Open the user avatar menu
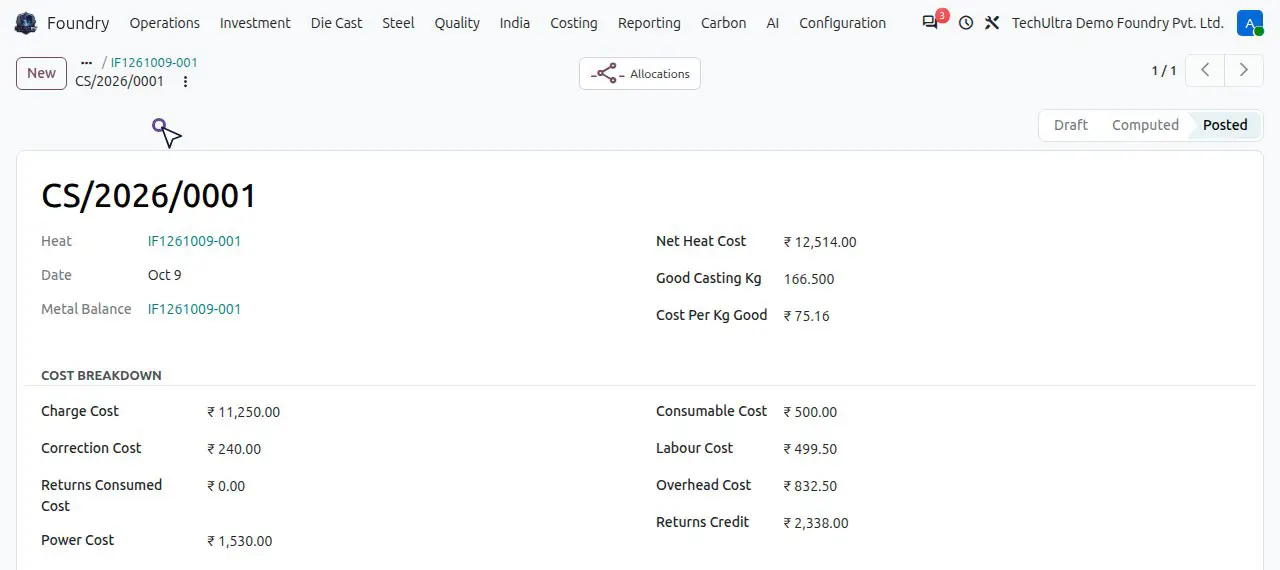The height and width of the screenshot is (570, 1280). click(x=1249, y=23)
